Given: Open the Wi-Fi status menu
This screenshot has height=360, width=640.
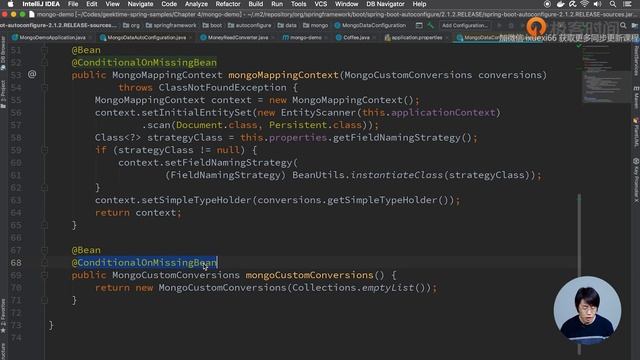Looking at the screenshot, I should point(584,4).
